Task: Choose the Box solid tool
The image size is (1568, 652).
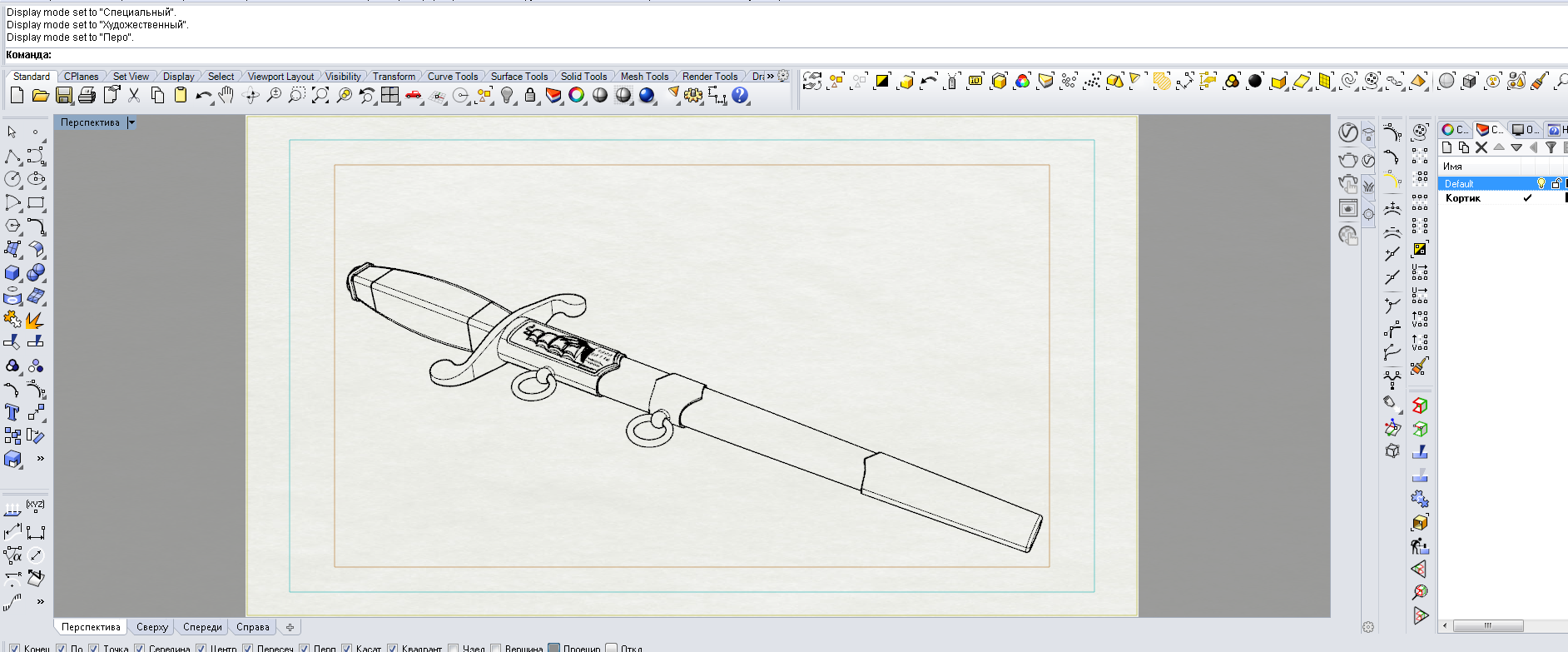Action: click(x=12, y=273)
